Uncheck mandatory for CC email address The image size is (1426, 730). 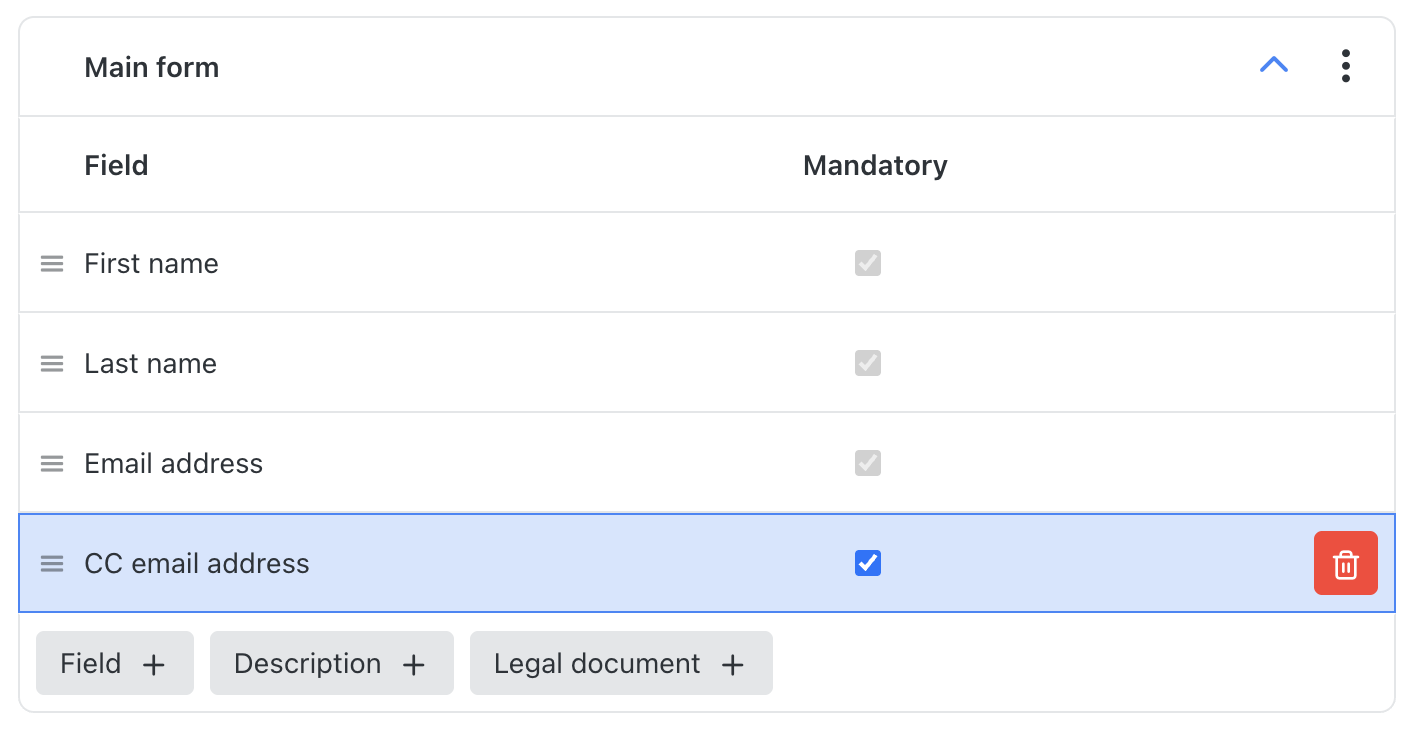point(868,564)
